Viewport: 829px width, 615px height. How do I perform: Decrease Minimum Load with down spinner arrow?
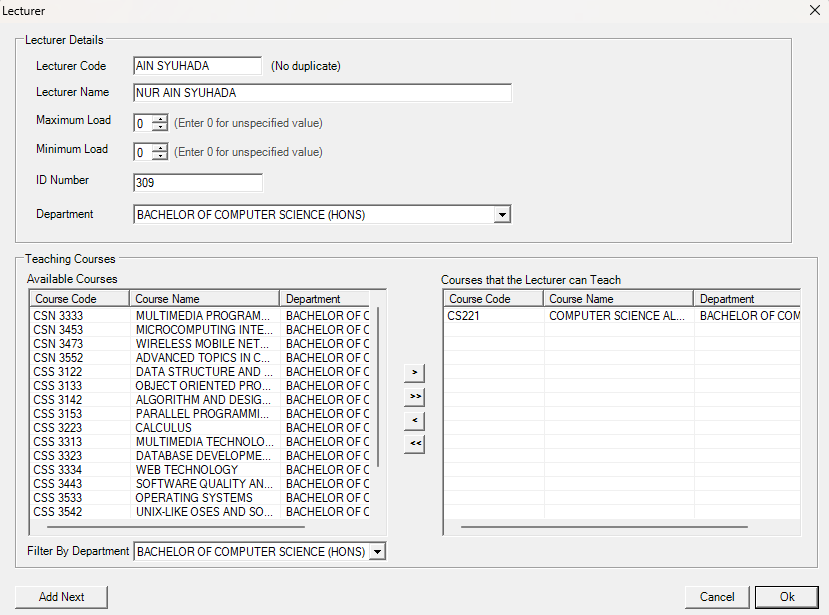[159, 157]
